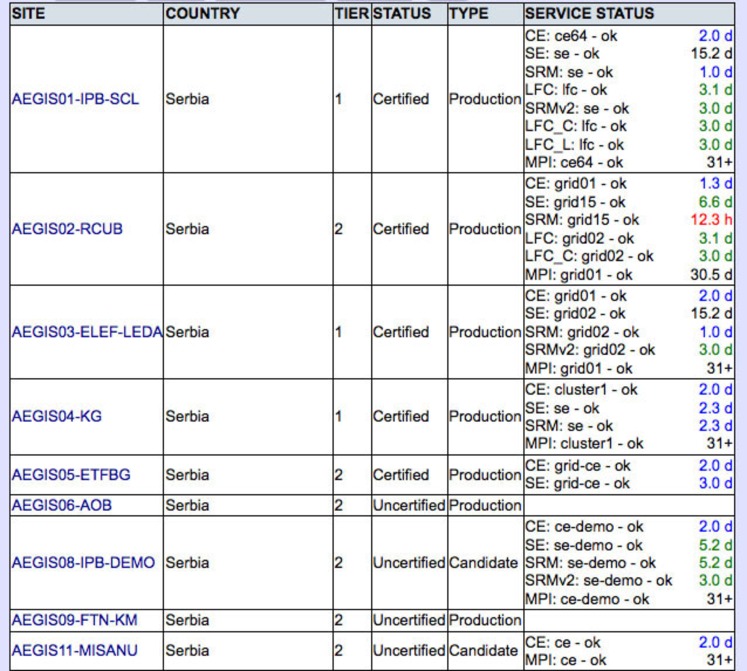Click 'LFC_L: lfc - ok' service entry
The width and height of the screenshot is (747, 671).
click(575, 144)
